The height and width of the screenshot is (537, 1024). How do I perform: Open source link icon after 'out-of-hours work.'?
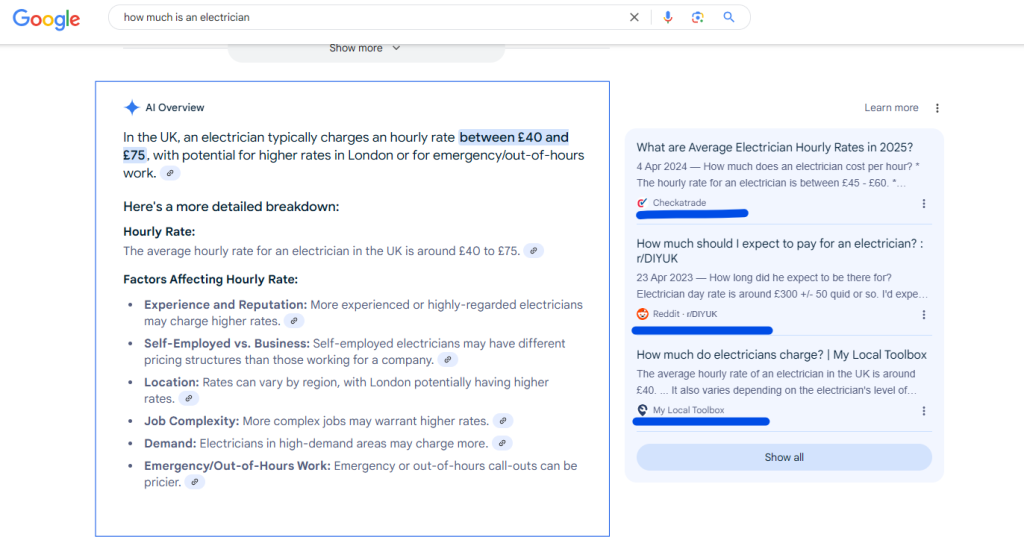point(170,173)
